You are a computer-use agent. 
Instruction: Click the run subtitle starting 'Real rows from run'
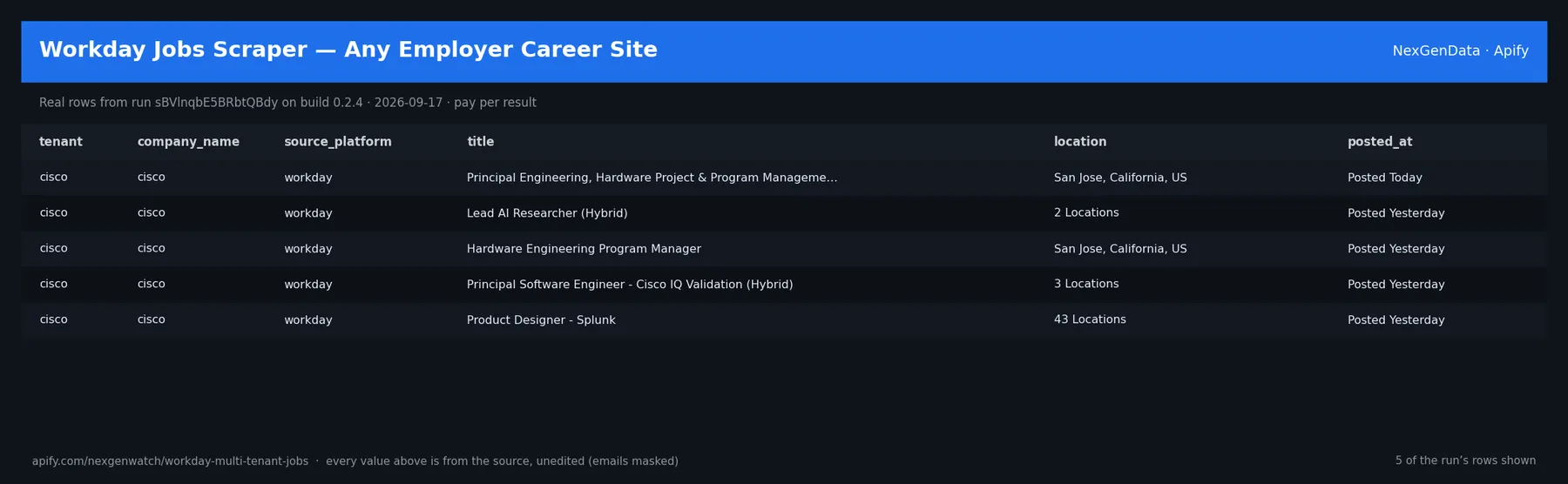287,103
